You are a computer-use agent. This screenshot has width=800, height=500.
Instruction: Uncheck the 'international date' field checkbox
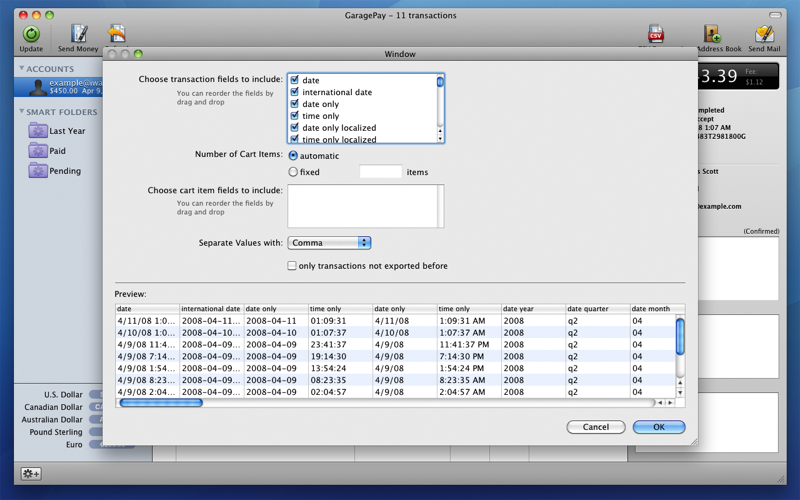[x=294, y=92]
